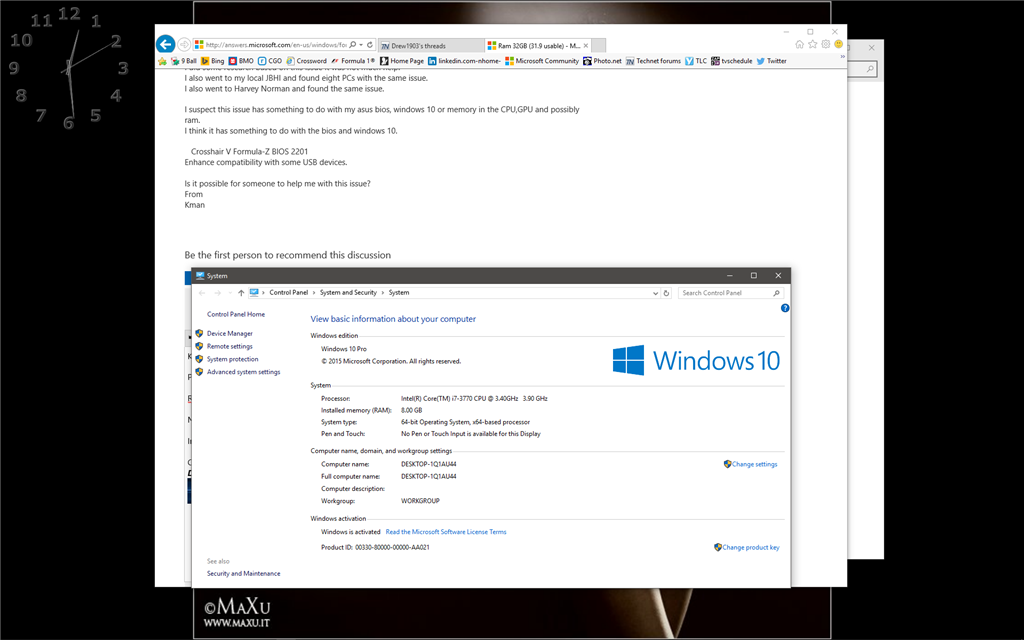Add to favorites bar star icon
This screenshot has height=640, width=1024.
point(162,61)
